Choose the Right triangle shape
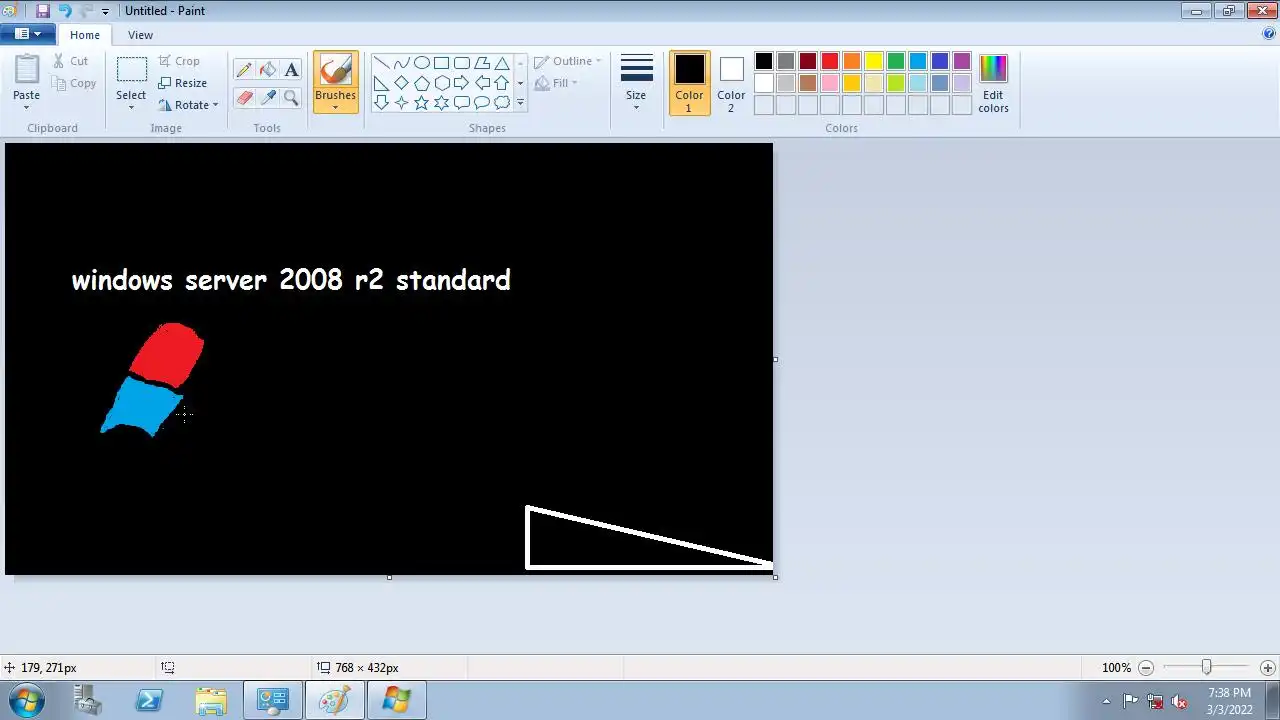 point(381,83)
